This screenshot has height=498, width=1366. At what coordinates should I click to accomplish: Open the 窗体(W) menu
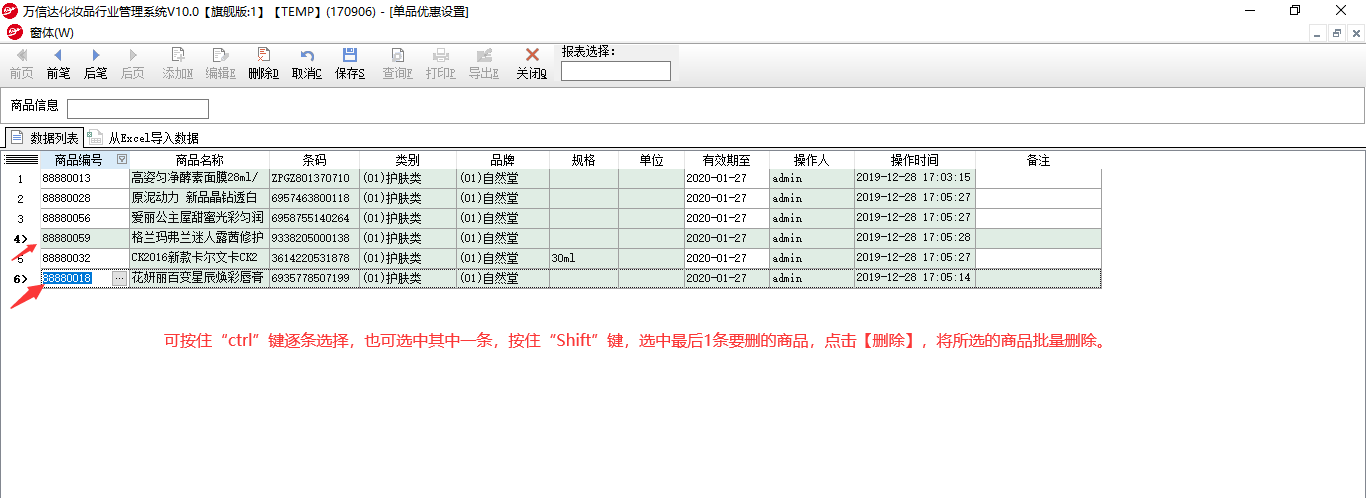tap(51, 32)
